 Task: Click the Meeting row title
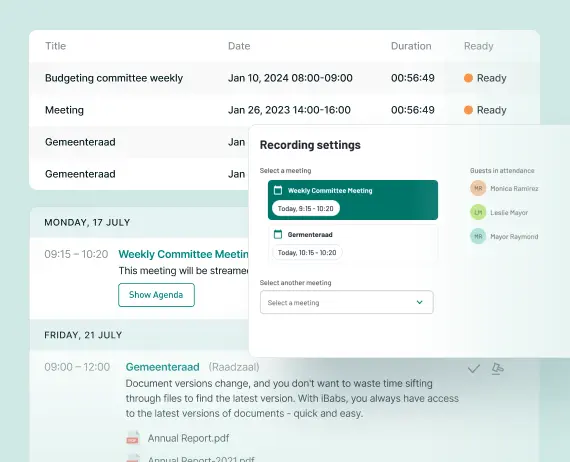tap(64, 110)
